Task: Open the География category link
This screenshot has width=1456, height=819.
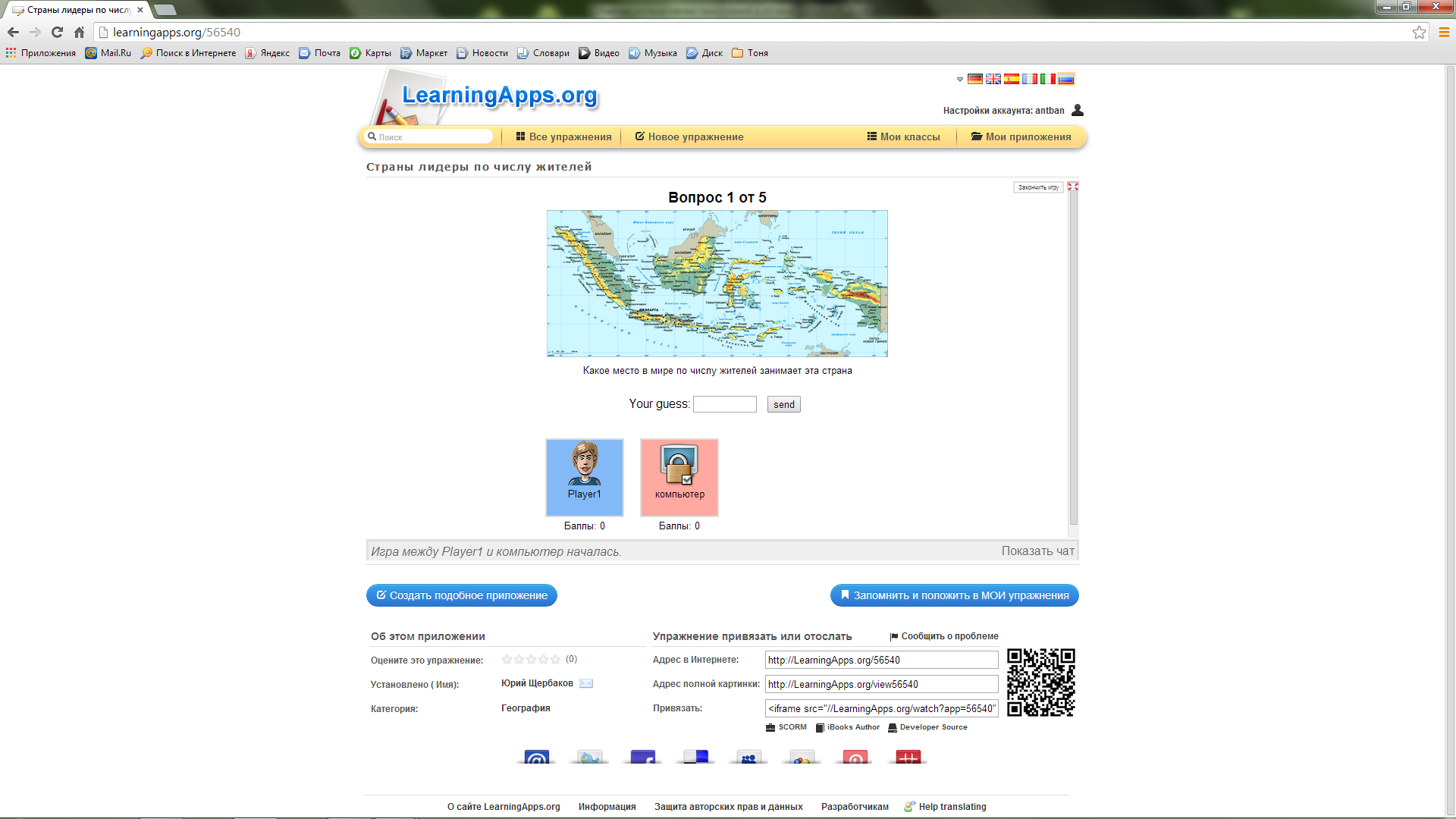Action: pyautogui.click(x=526, y=708)
